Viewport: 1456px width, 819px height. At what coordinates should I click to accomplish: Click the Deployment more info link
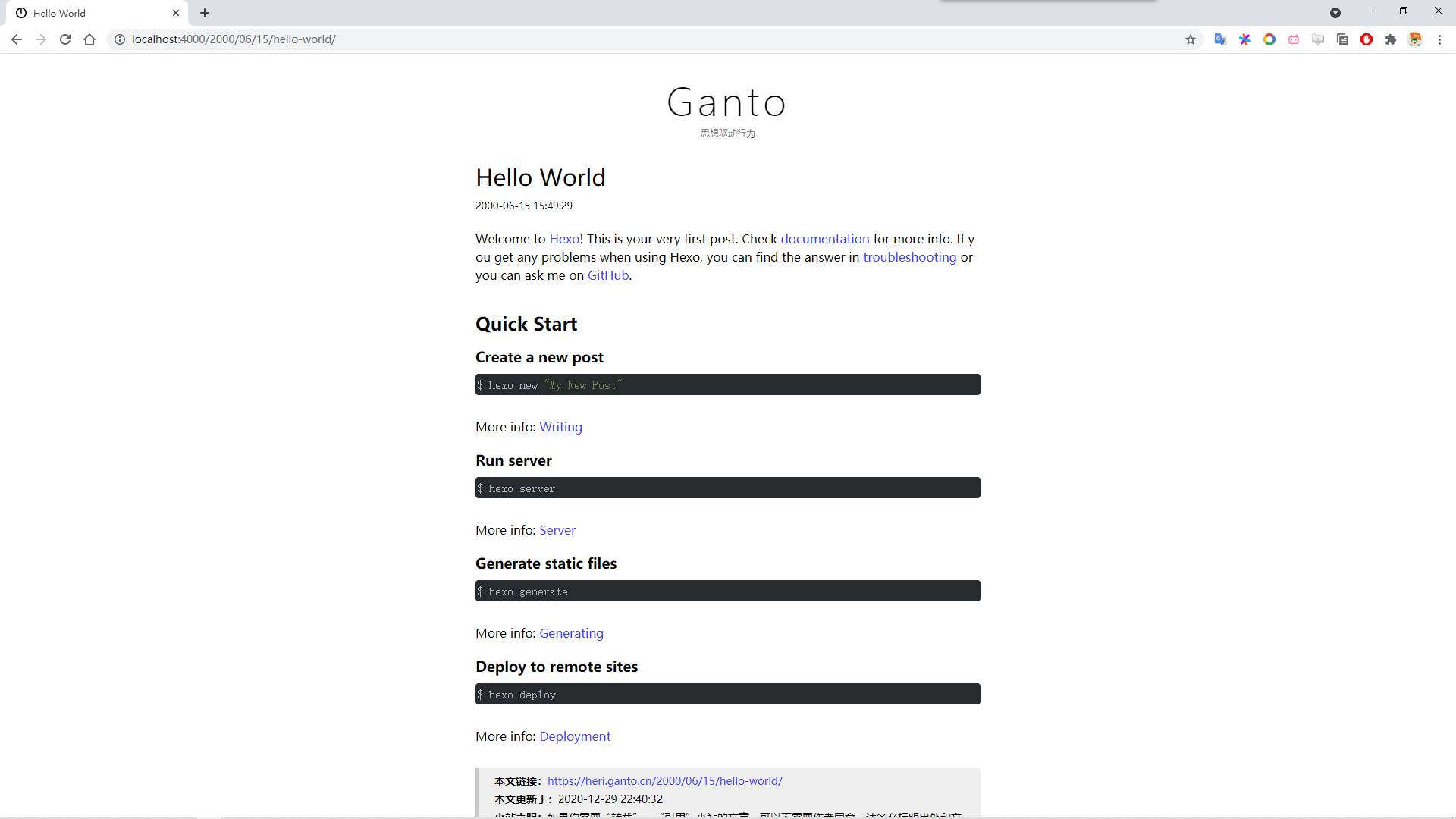575,736
